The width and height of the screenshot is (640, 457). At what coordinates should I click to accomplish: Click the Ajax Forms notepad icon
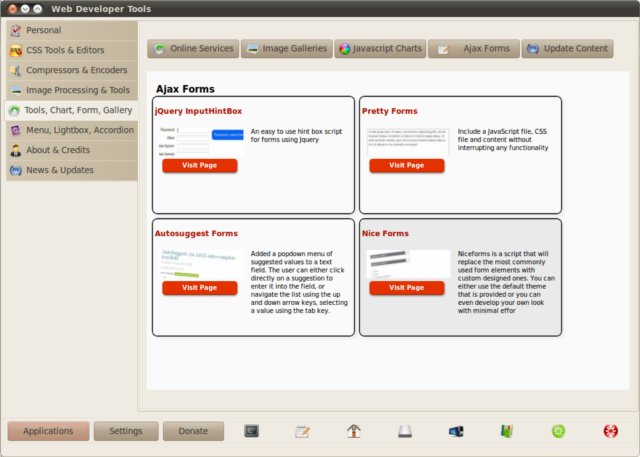pos(443,49)
